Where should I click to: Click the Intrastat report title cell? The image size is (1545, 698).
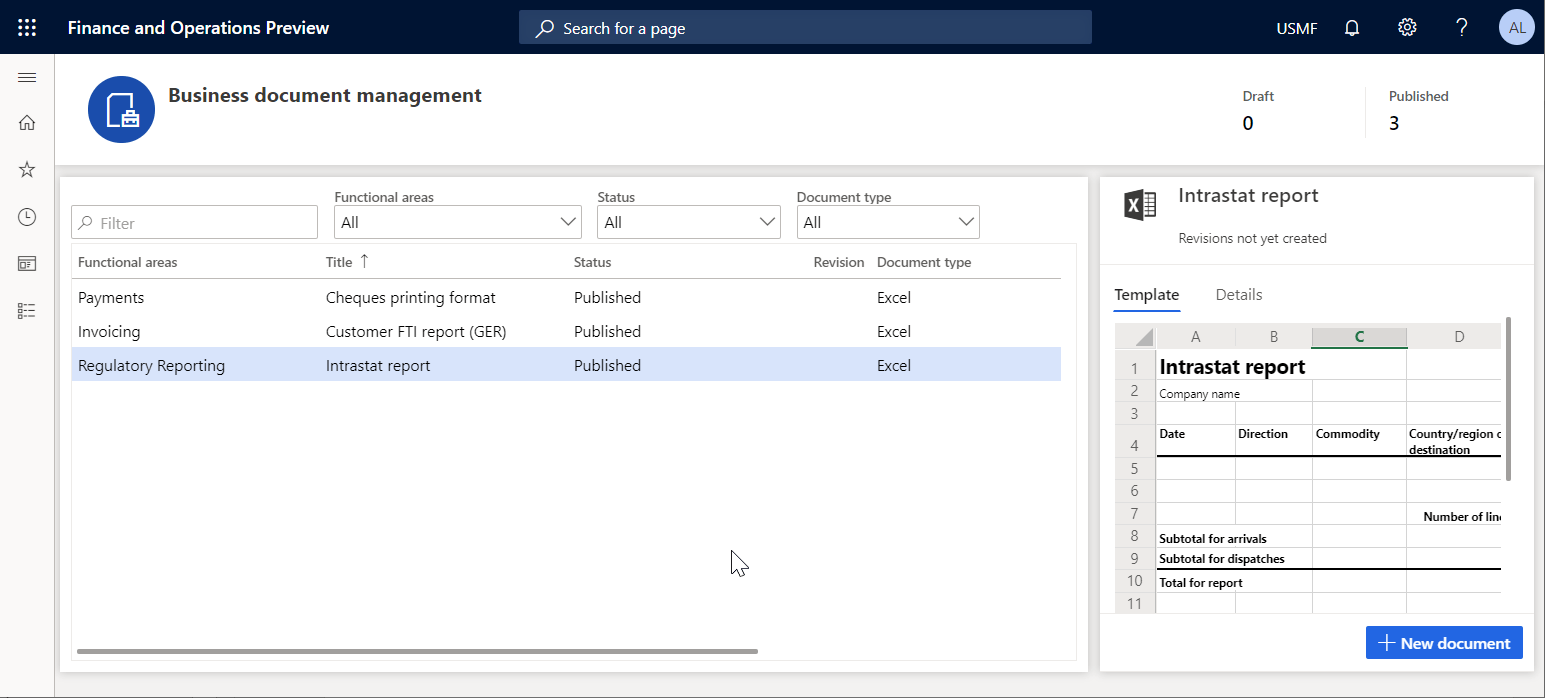378,365
